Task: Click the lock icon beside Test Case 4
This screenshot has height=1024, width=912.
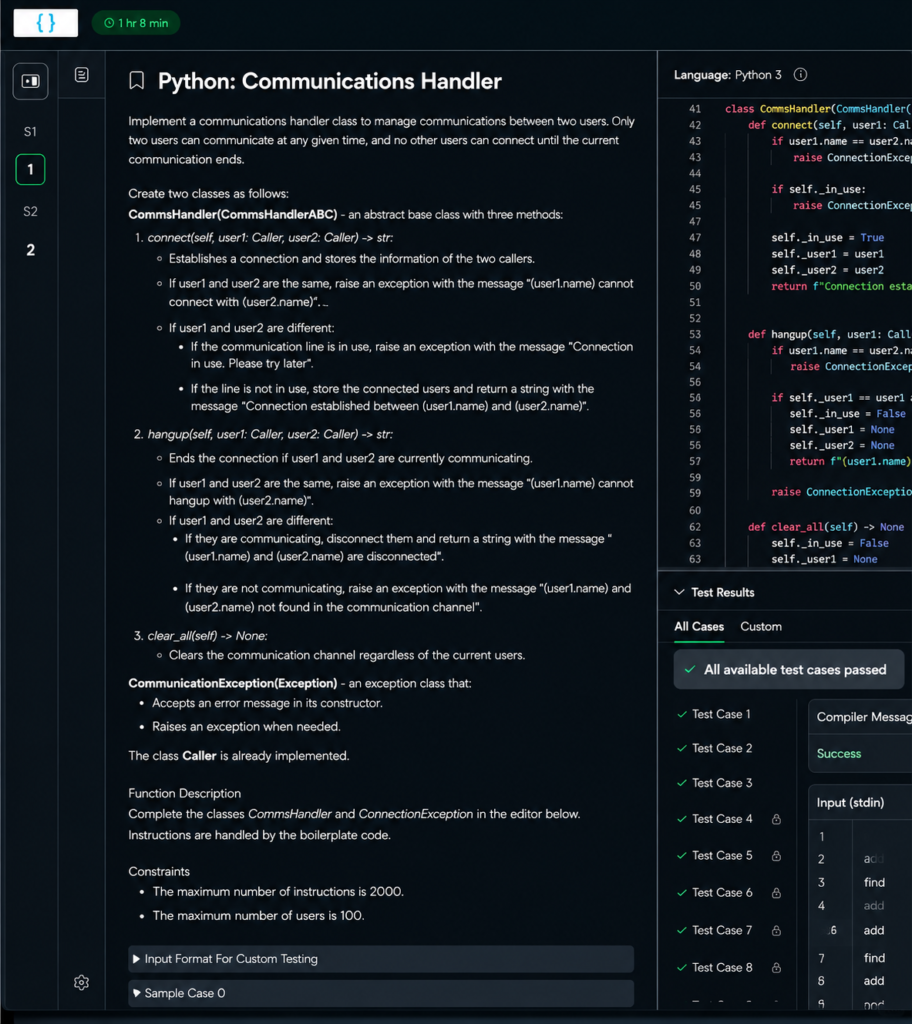Action: point(776,819)
